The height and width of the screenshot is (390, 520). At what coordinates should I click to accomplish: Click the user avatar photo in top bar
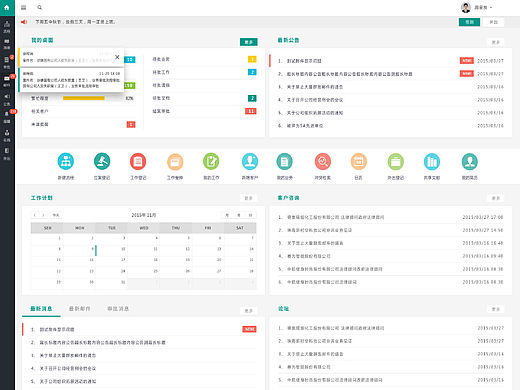point(466,7)
